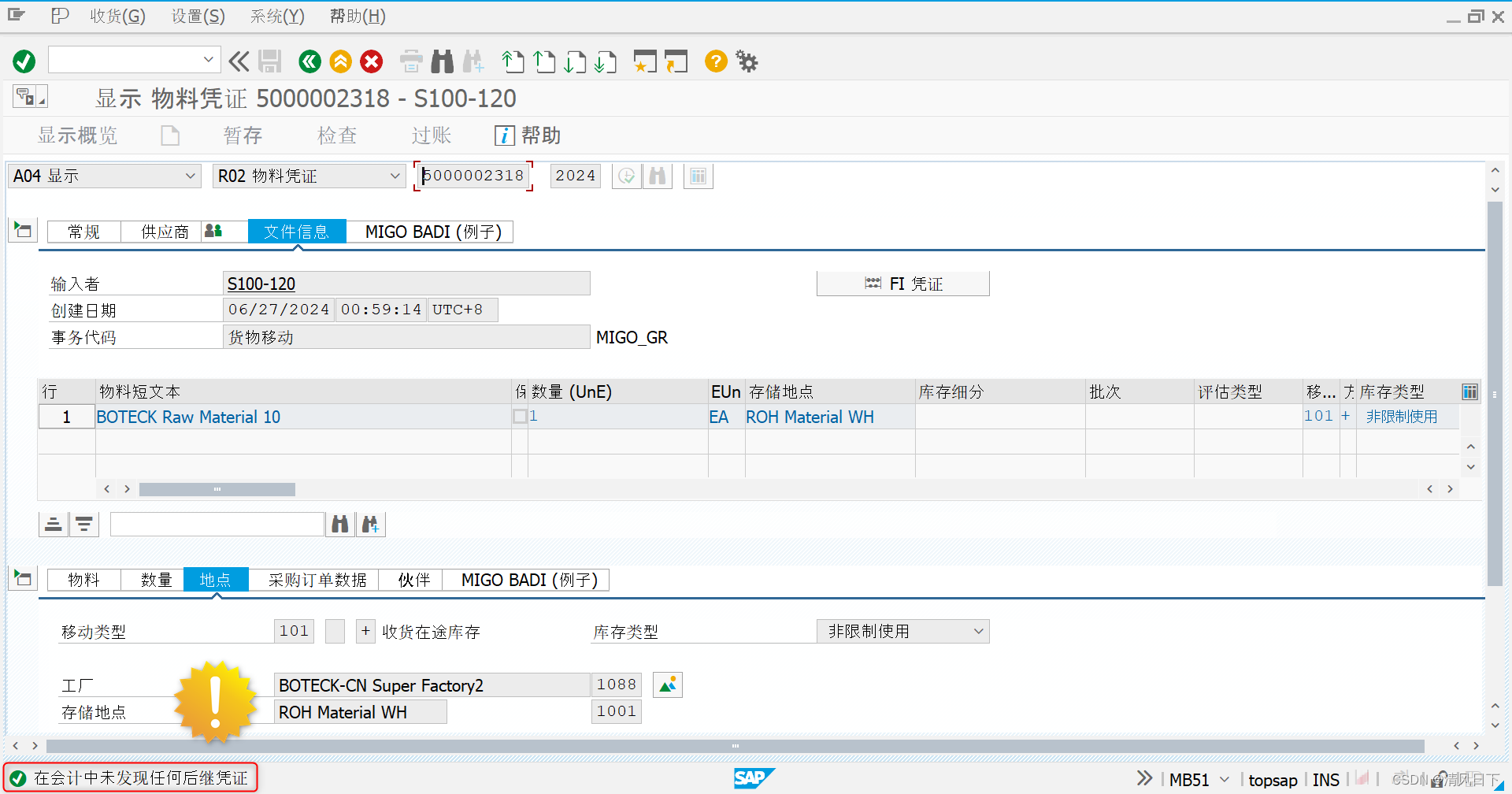Open the 设置(S) menu
This screenshot has width=1512, height=794.
[x=198, y=17]
